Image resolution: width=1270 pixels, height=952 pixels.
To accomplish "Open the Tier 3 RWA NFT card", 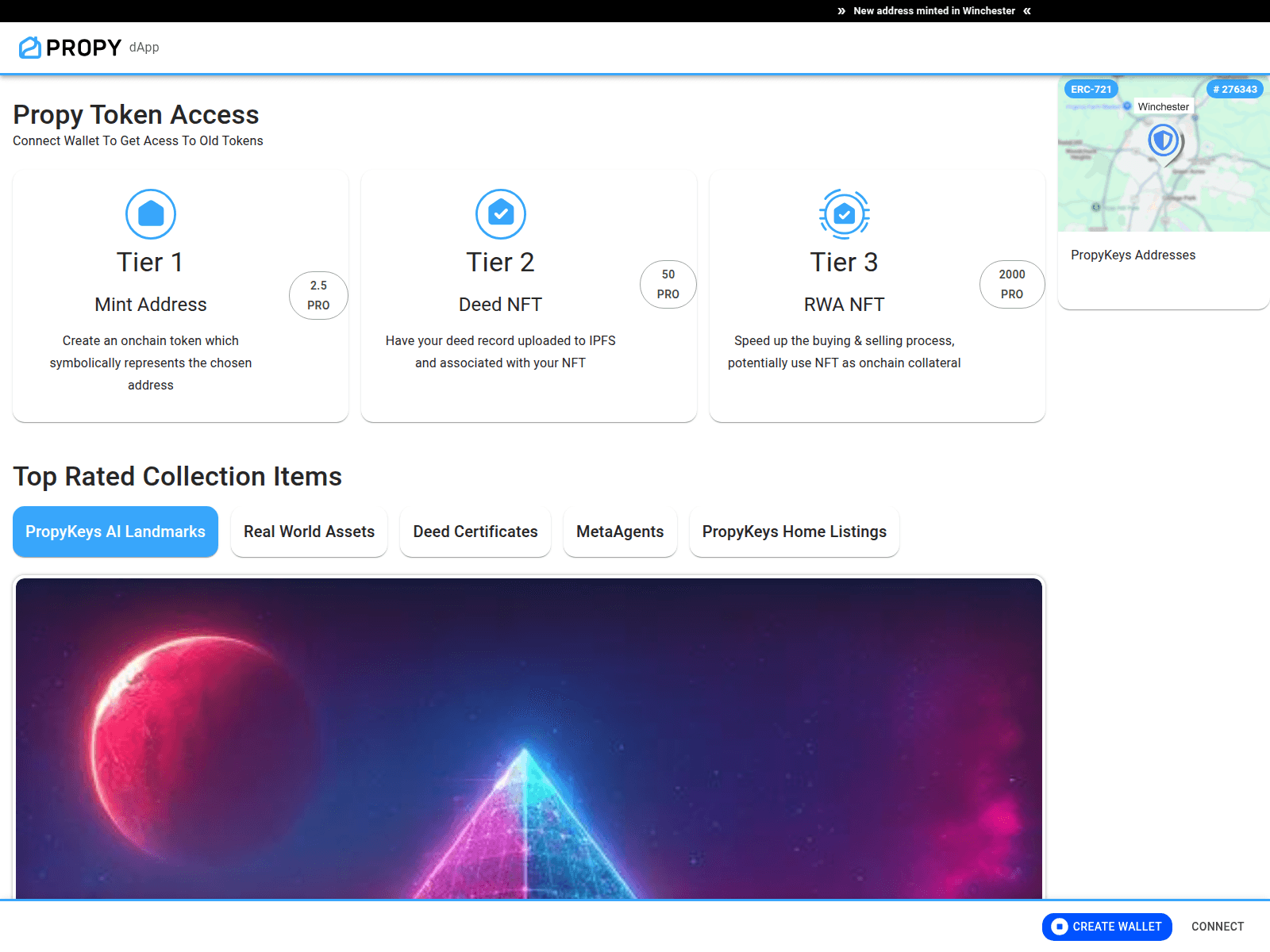I will pos(877,296).
